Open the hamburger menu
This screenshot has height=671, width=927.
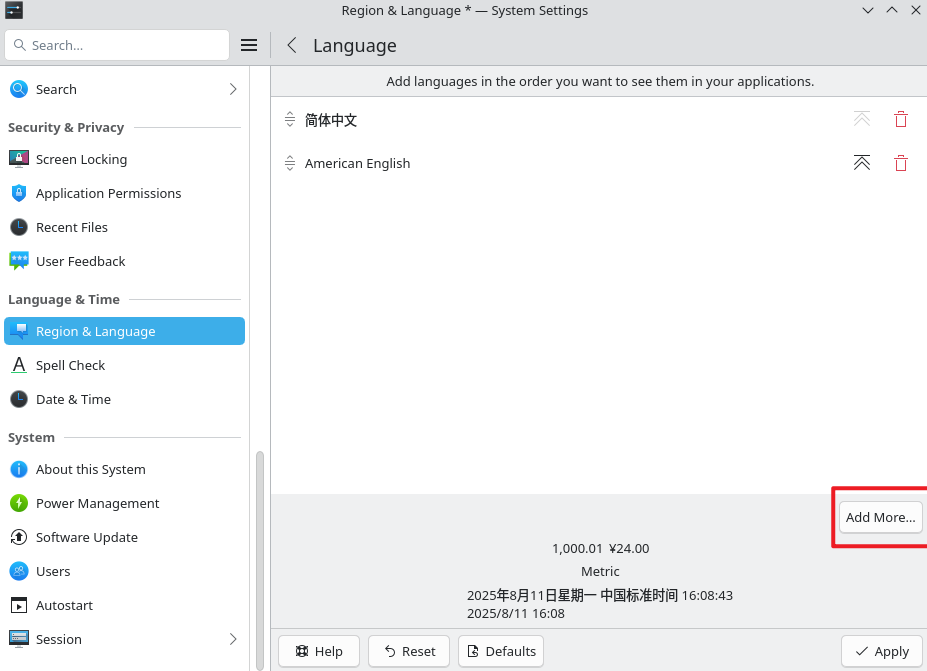(249, 46)
